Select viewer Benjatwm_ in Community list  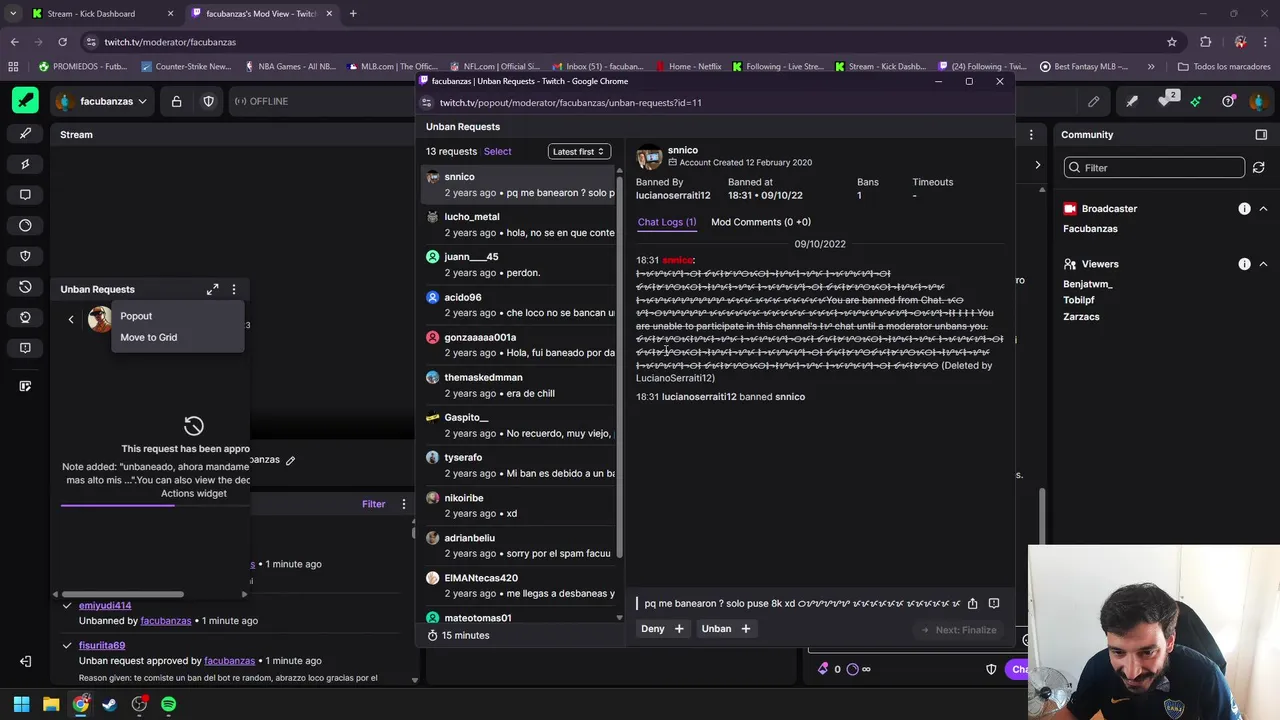click(x=1088, y=284)
